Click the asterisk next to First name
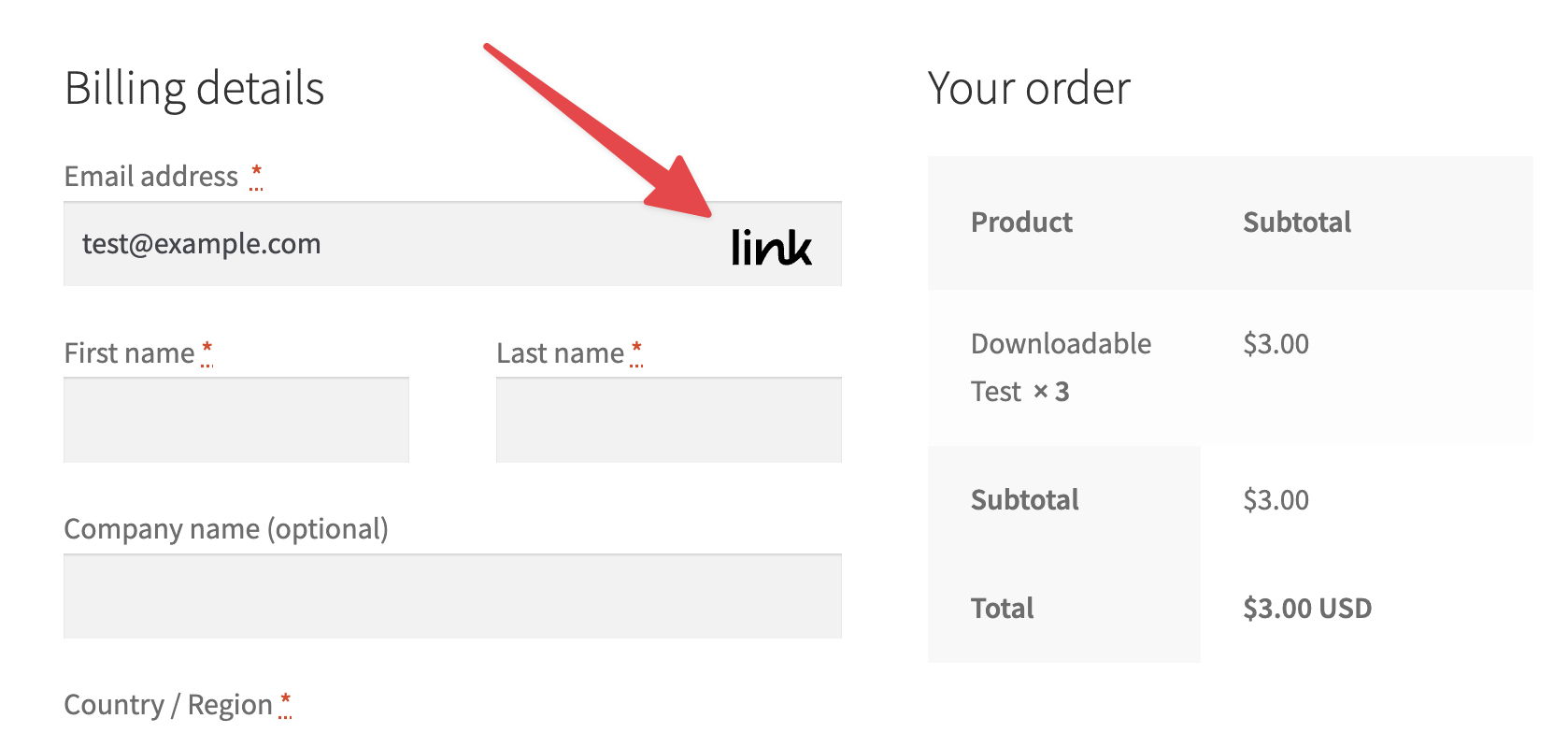 (x=207, y=351)
